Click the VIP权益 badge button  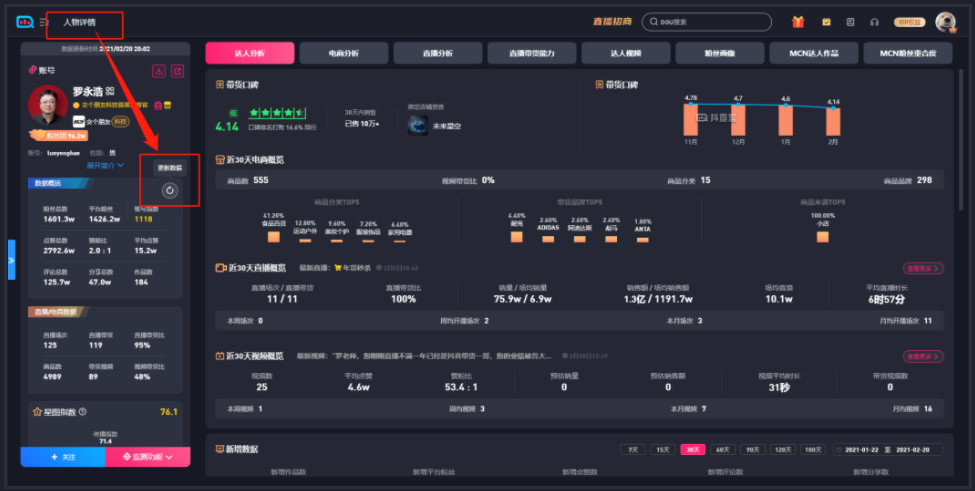[910, 22]
